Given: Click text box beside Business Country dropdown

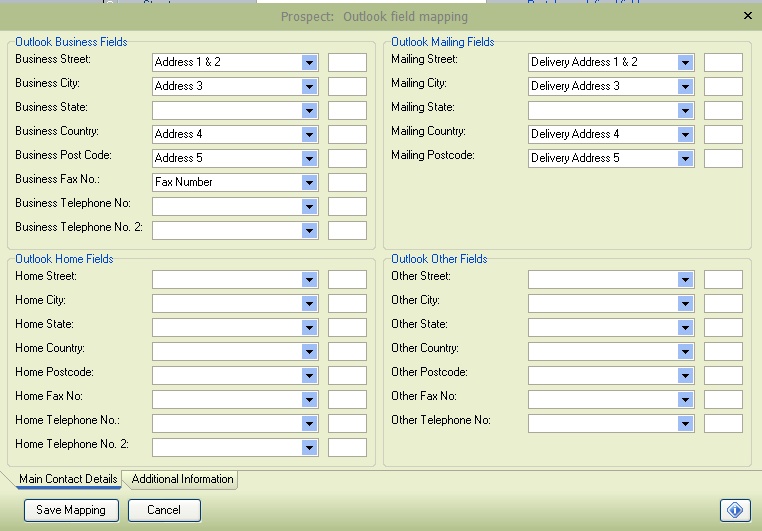Looking at the screenshot, I should pos(347,134).
